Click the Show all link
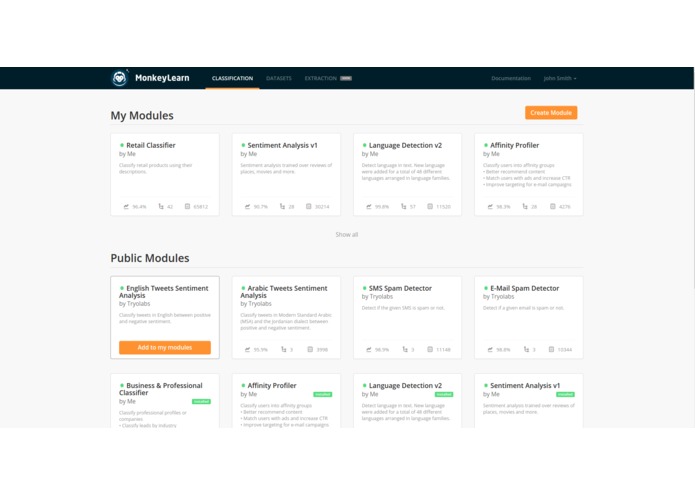Viewport: 695px width, 494px height. (347, 234)
